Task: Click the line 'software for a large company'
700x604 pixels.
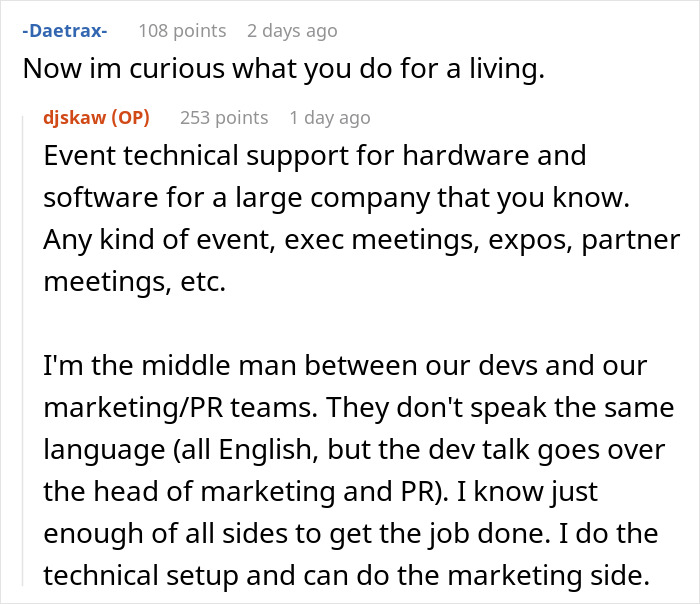Action: (337, 198)
